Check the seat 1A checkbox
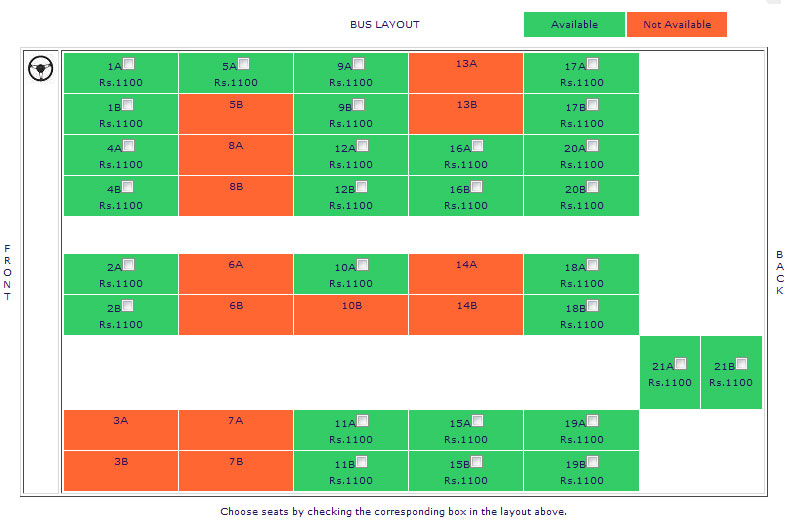The image size is (788, 521). point(129,64)
